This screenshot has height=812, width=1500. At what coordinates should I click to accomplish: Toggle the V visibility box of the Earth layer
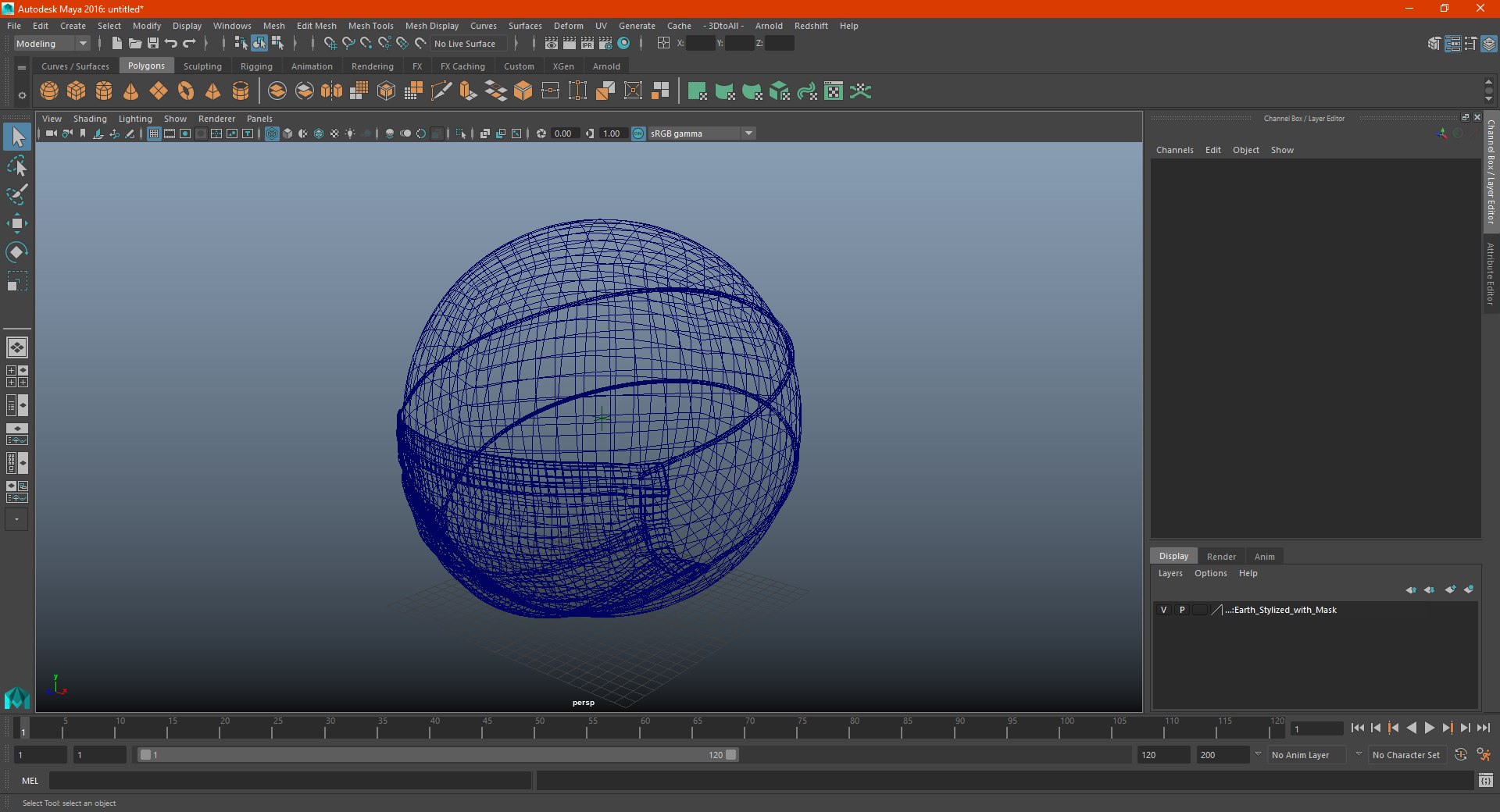click(1163, 610)
